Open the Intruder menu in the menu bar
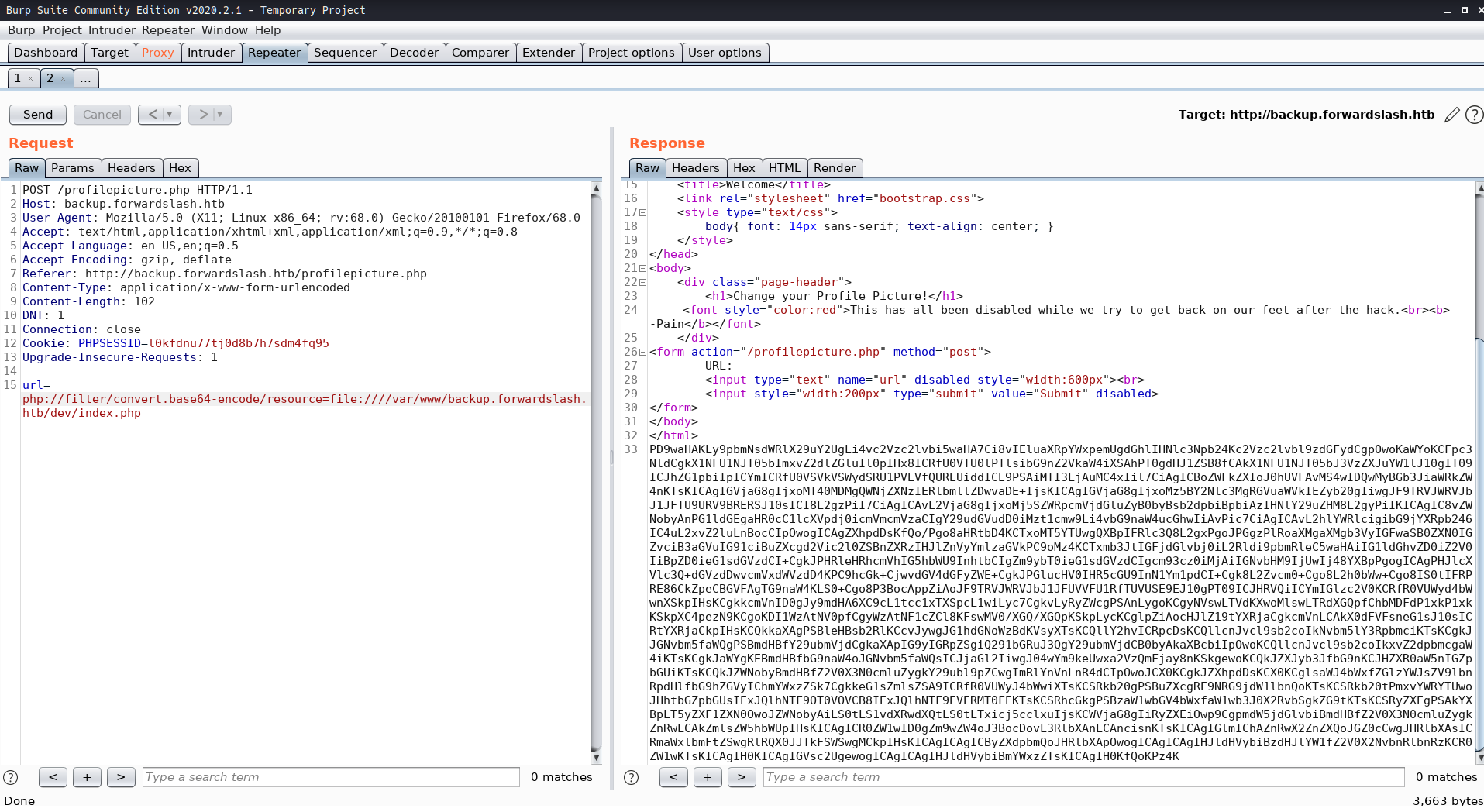Screen dimensions: 1484x812 112,30
